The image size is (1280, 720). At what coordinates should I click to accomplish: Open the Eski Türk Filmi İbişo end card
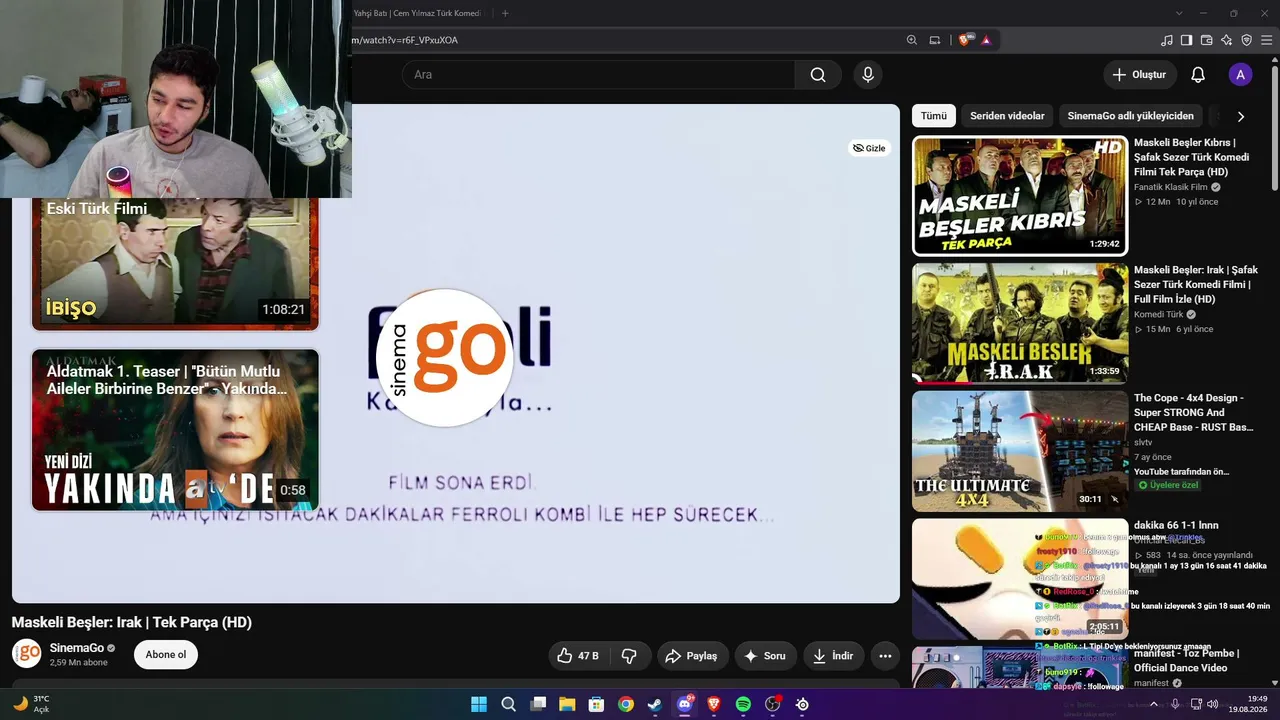pos(175,264)
